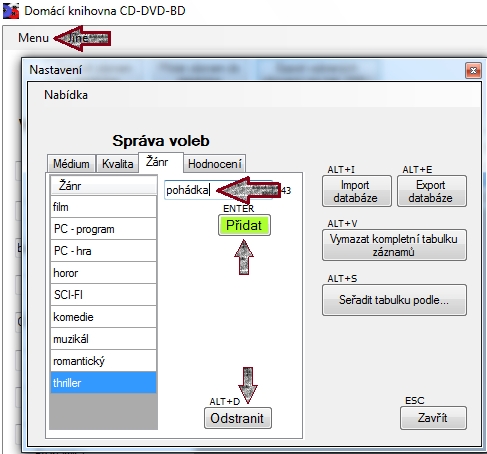Focus the genre text field containing pohádka

click(x=218, y=190)
